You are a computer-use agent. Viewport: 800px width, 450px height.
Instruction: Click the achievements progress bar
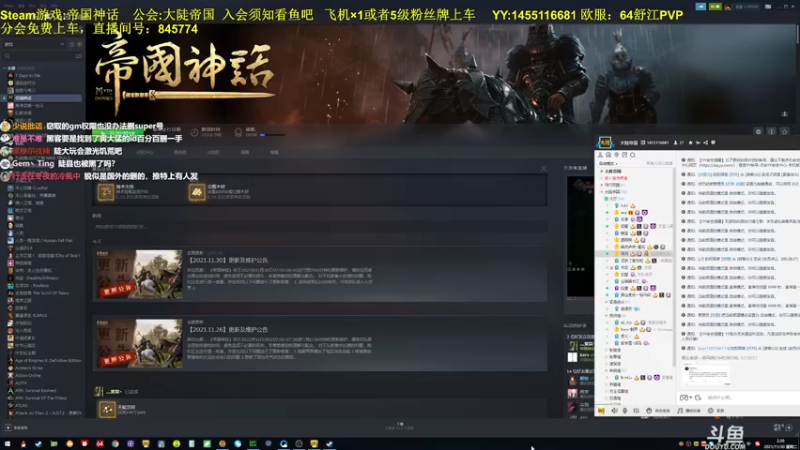coord(272,135)
